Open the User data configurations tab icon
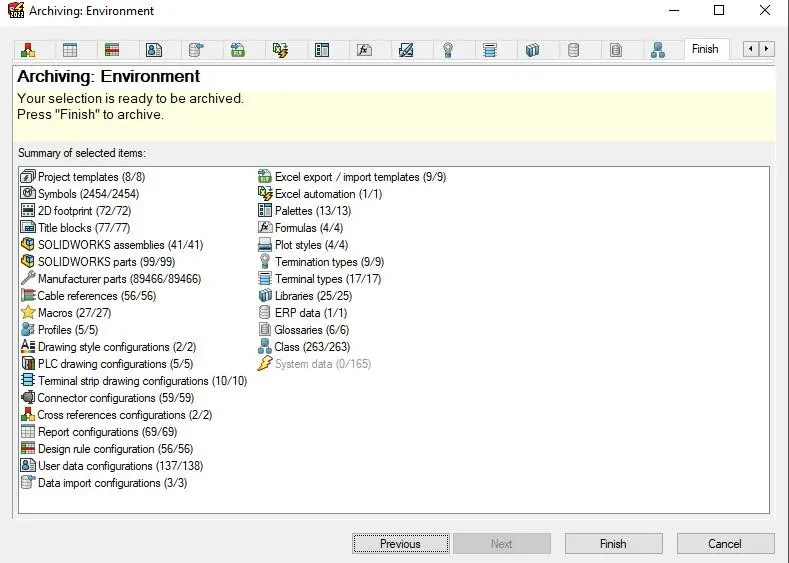Image resolution: width=789 pixels, height=563 pixels. tap(154, 49)
